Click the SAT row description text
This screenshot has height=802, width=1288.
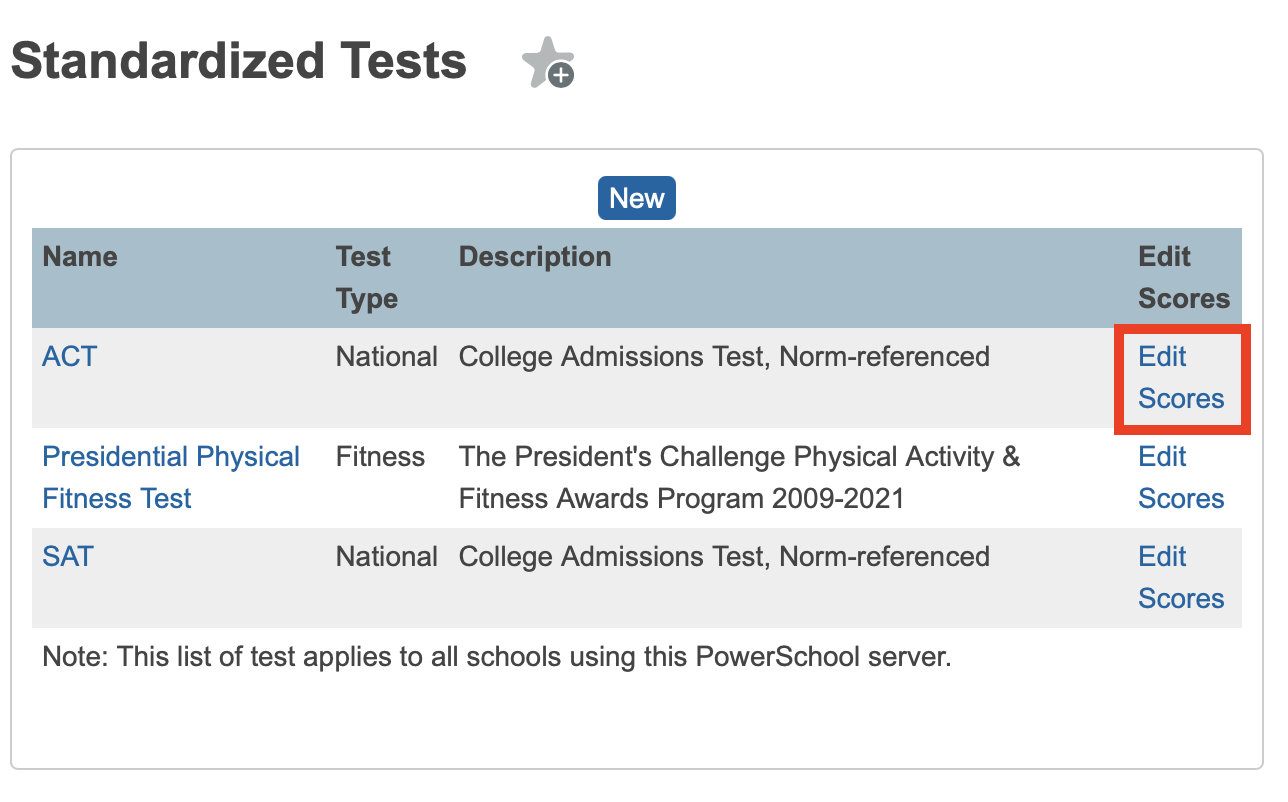pos(724,557)
